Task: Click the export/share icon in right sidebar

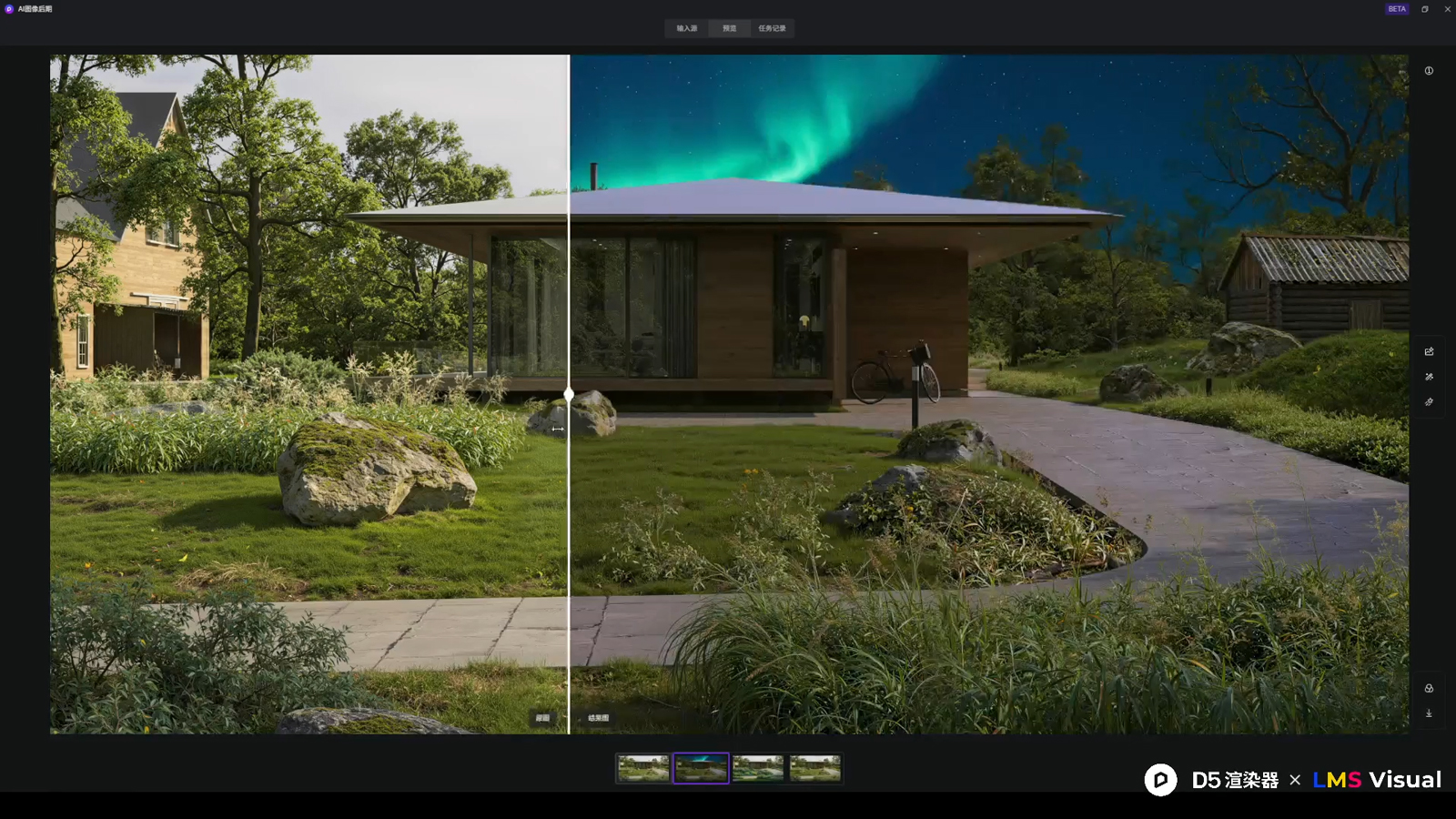Action: click(1429, 351)
